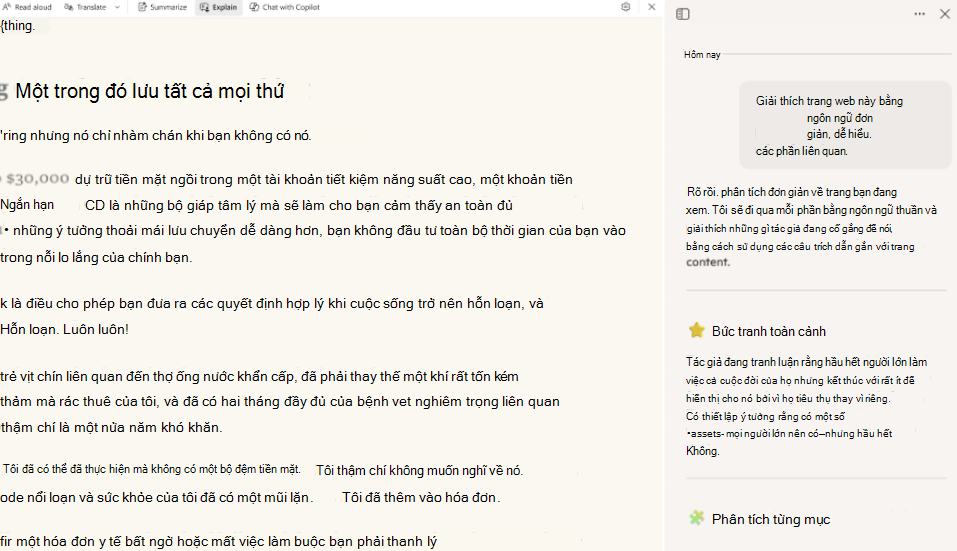Screen dimensions: 957x551
Task: Click "Tôi thậm chí không muốn nghĩ về nó."
Action: [x=419, y=470]
